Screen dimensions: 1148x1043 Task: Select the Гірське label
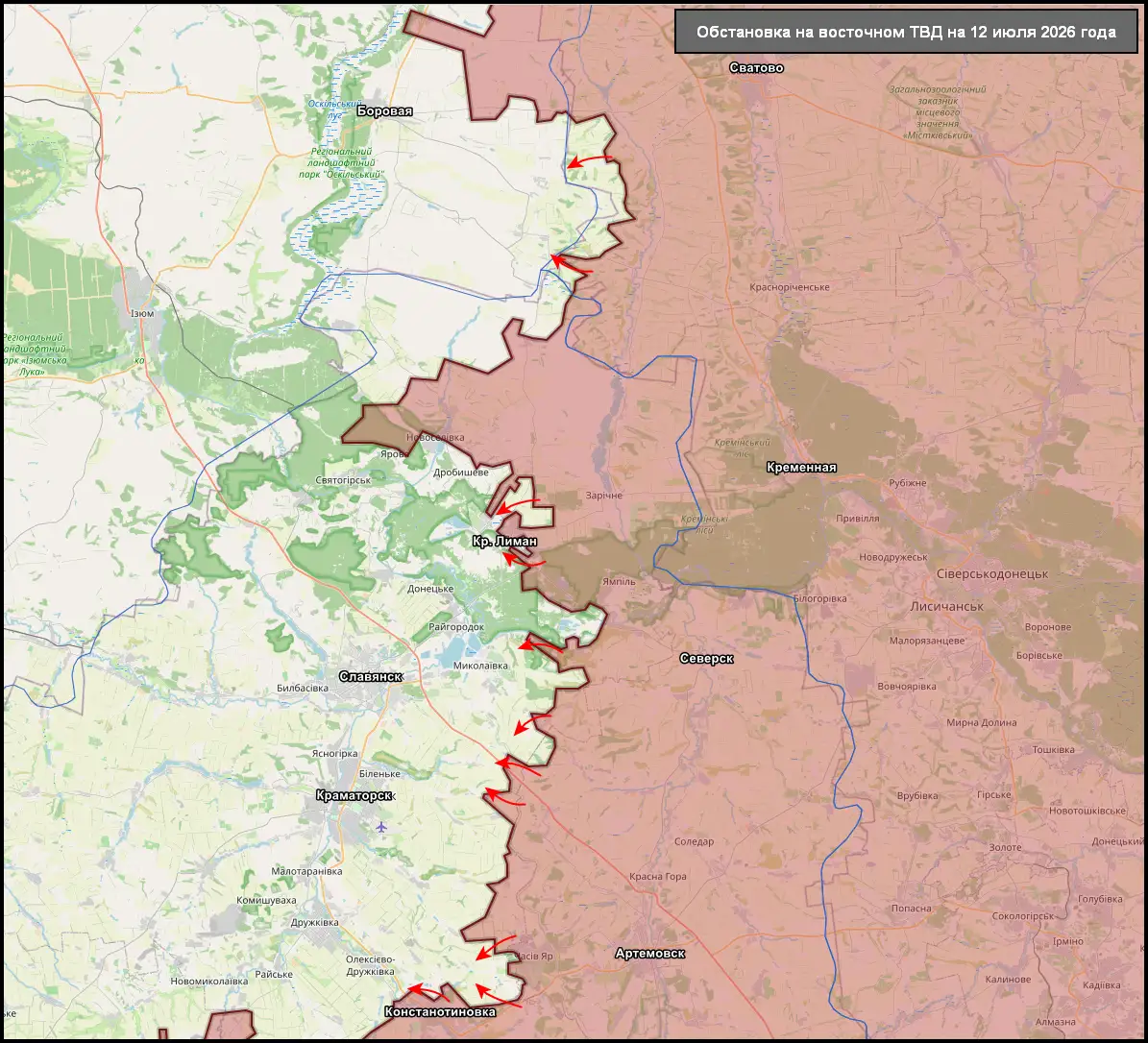coord(993,795)
